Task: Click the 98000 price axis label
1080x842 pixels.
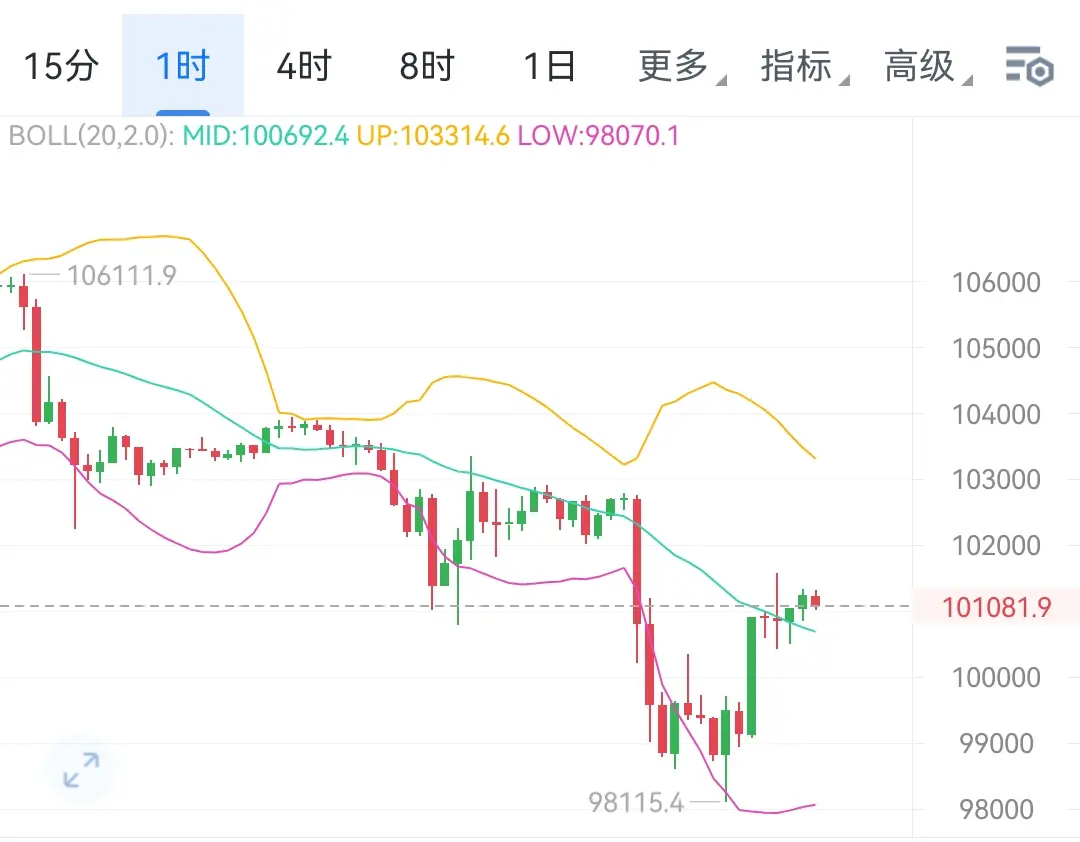Action: tap(996, 810)
